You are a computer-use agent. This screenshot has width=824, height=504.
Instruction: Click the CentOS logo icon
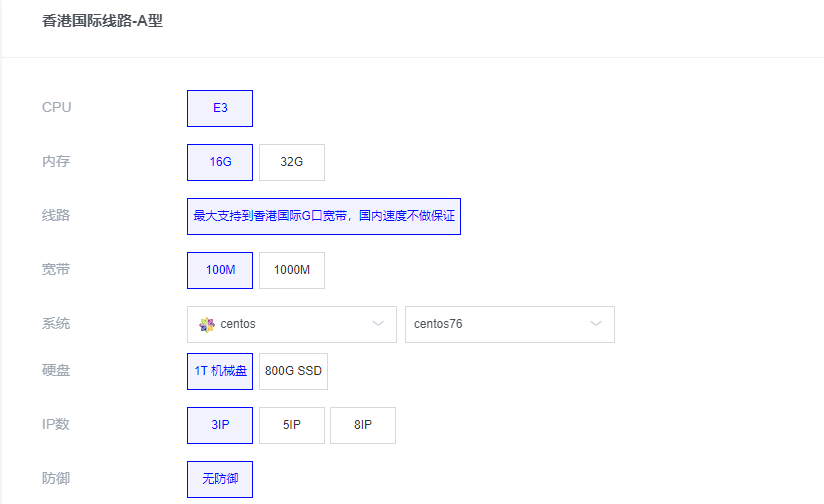[x=207, y=324]
